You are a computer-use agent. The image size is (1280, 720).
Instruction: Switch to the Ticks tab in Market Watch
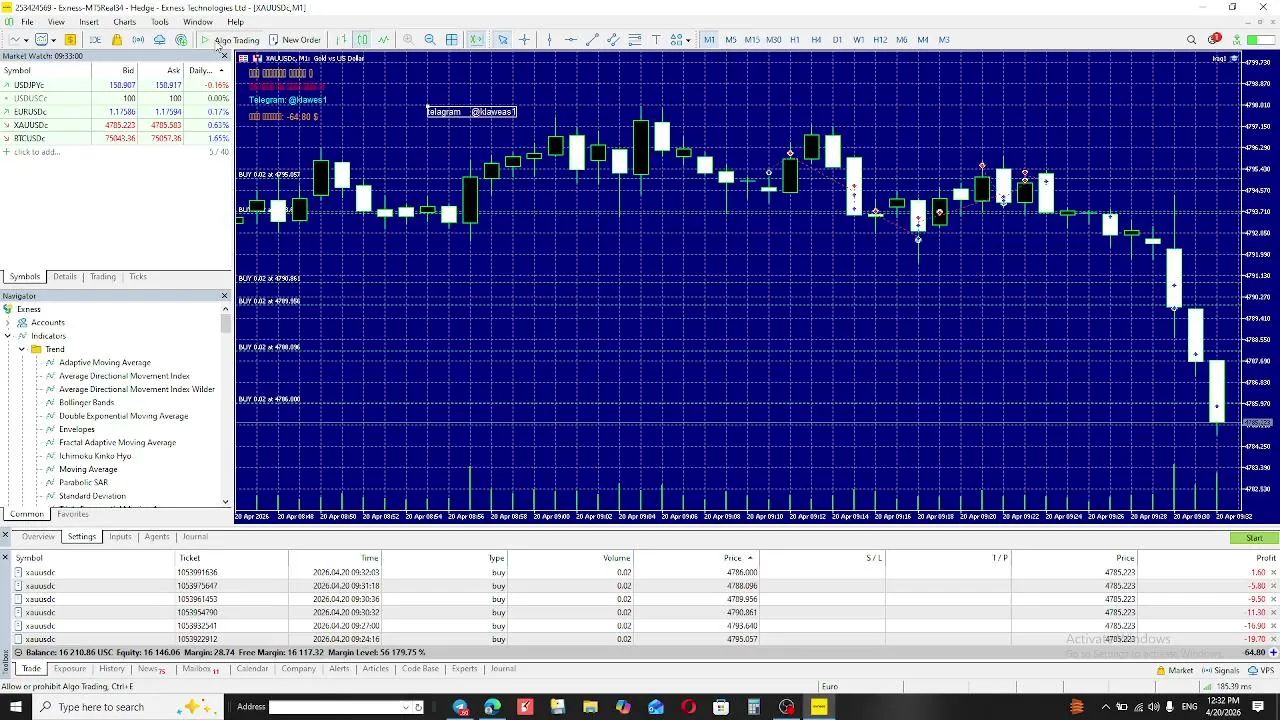click(138, 277)
